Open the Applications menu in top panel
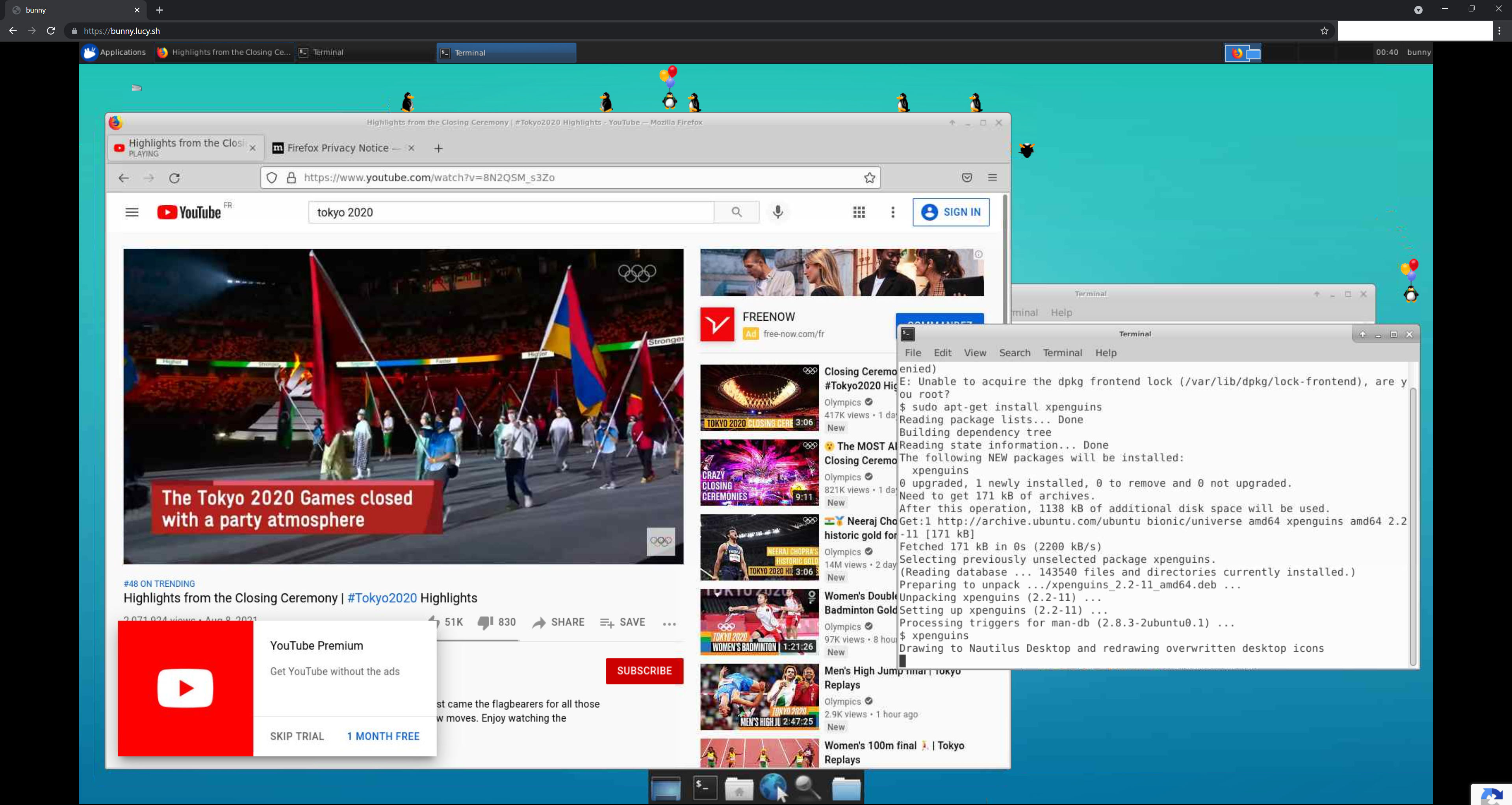 (x=115, y=52)
